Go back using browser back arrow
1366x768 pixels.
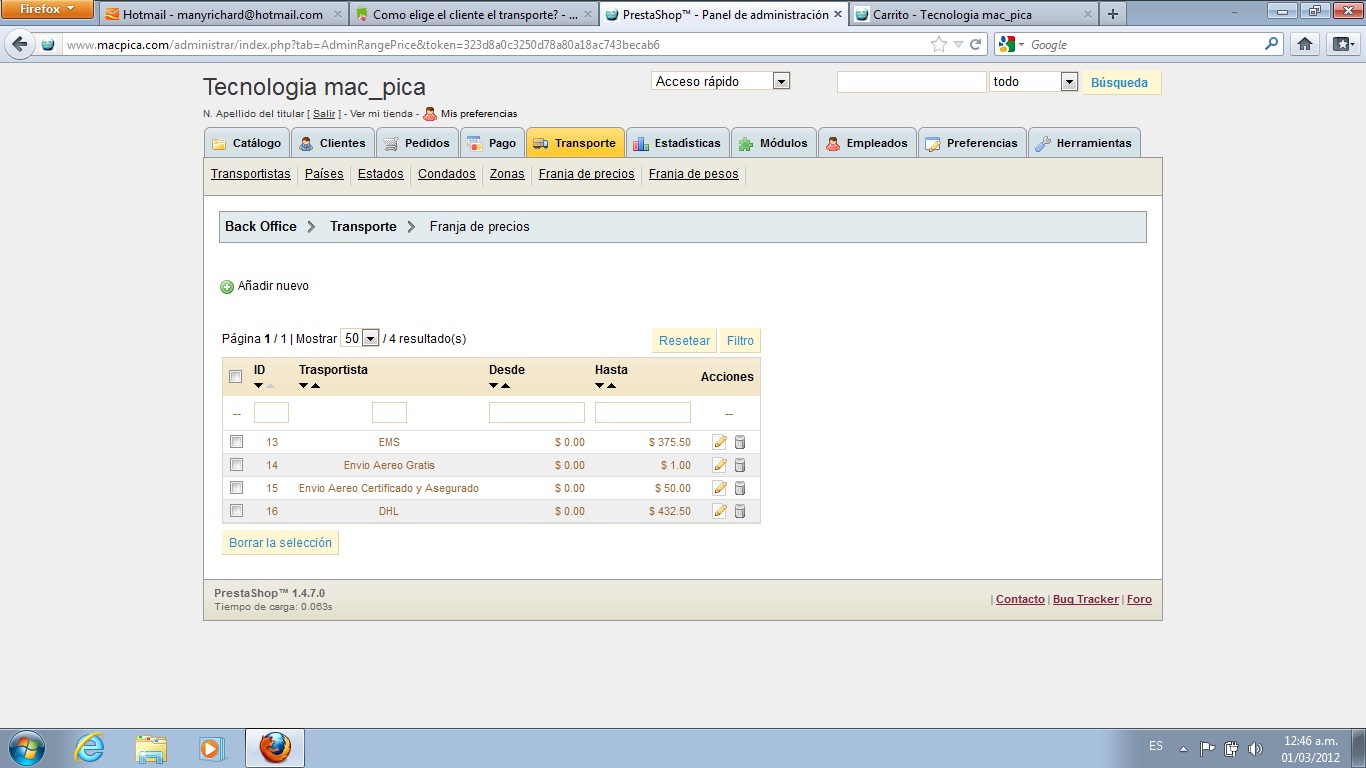click(x=19, y=44)
